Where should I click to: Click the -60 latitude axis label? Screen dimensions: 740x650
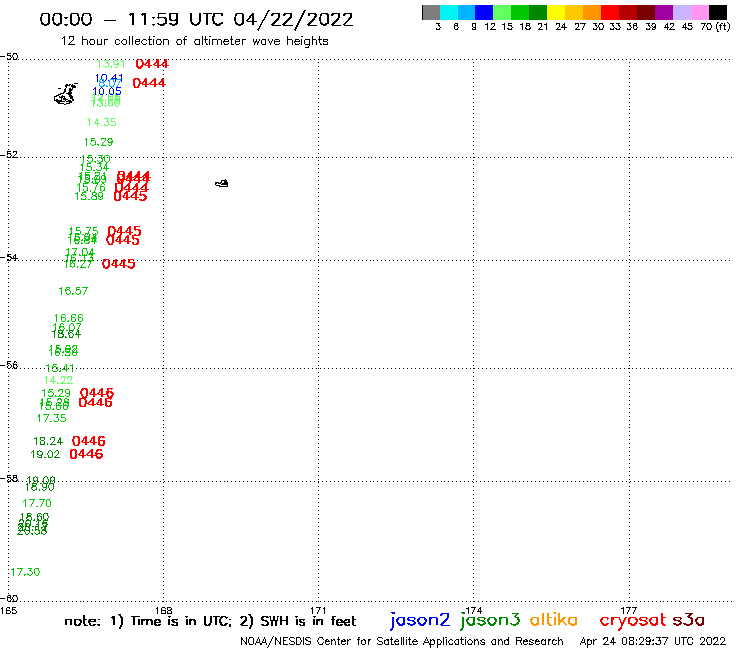(x=9, y=599)
